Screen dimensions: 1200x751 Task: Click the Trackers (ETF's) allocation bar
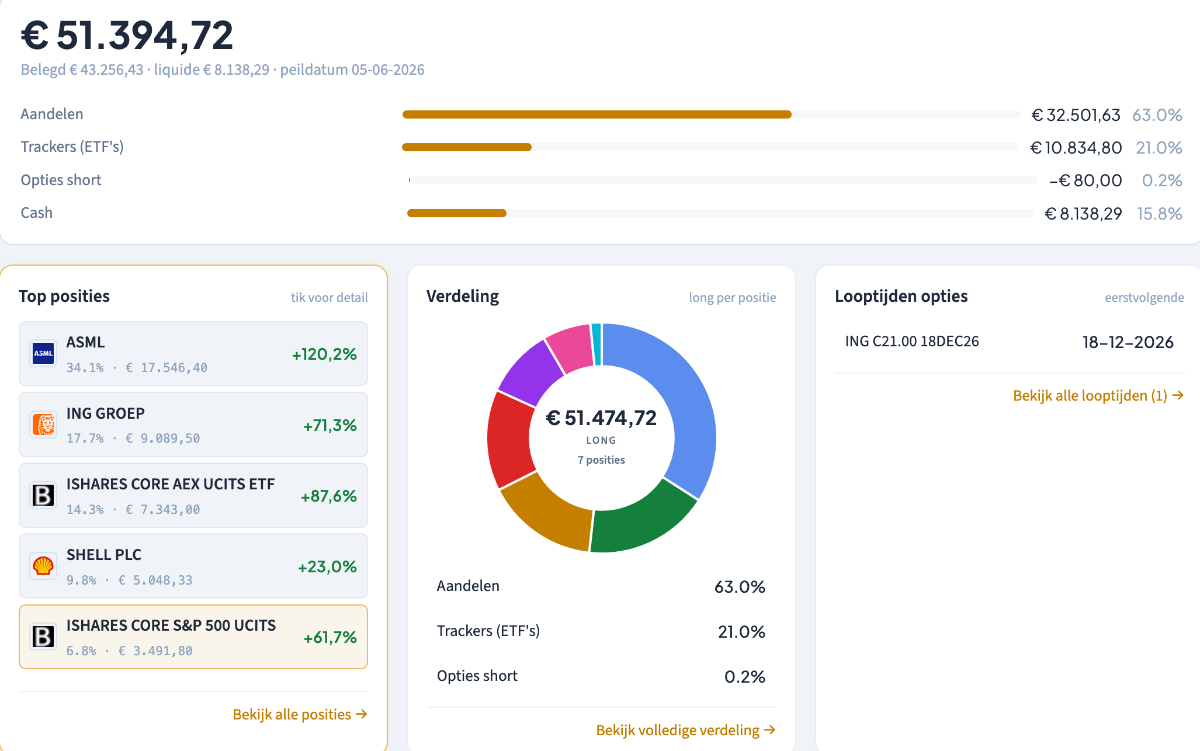tap(710, 148)
